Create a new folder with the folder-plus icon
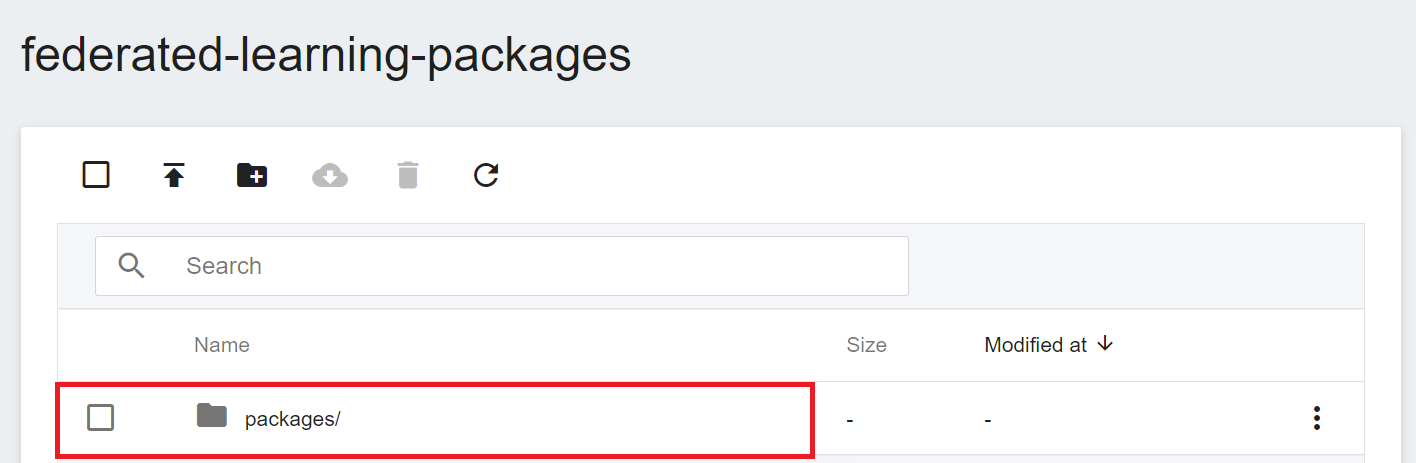 click(x=252, y=176)
